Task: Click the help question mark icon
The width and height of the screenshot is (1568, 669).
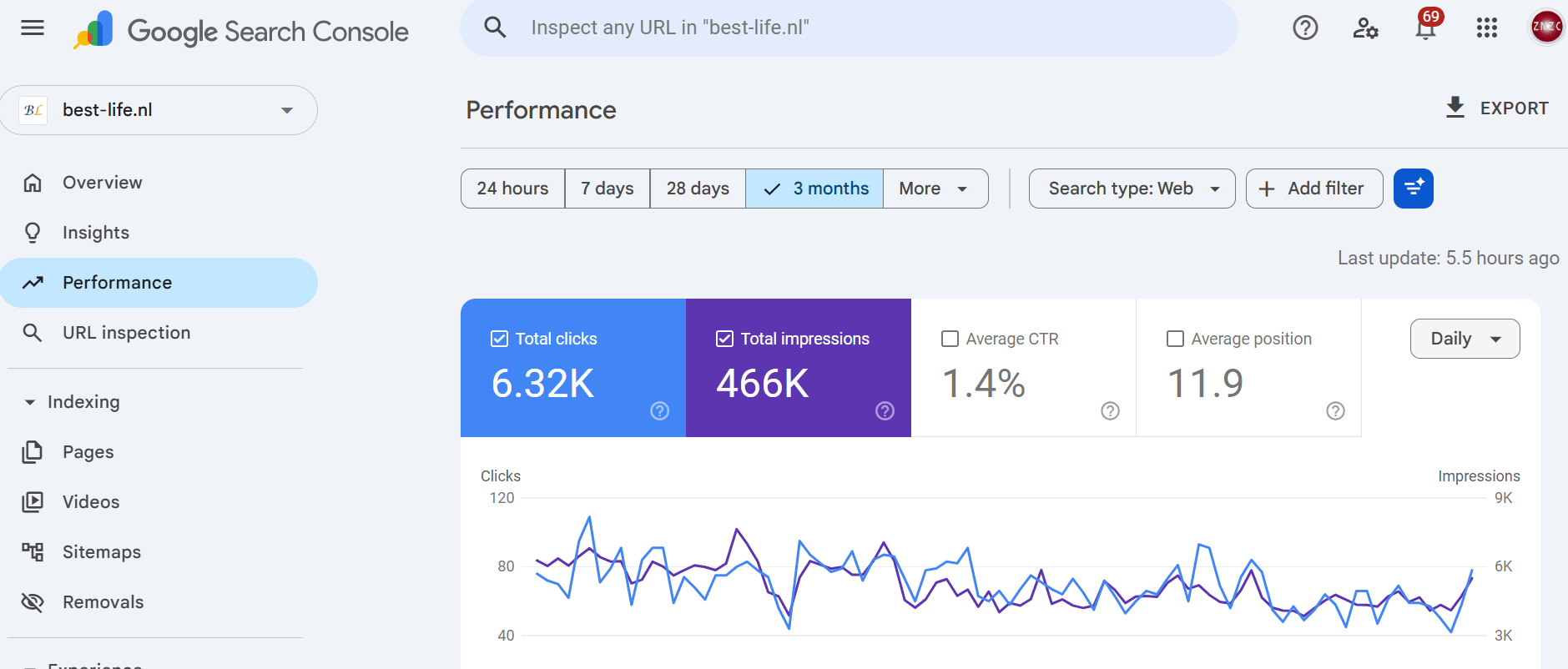Action: 1304,28
